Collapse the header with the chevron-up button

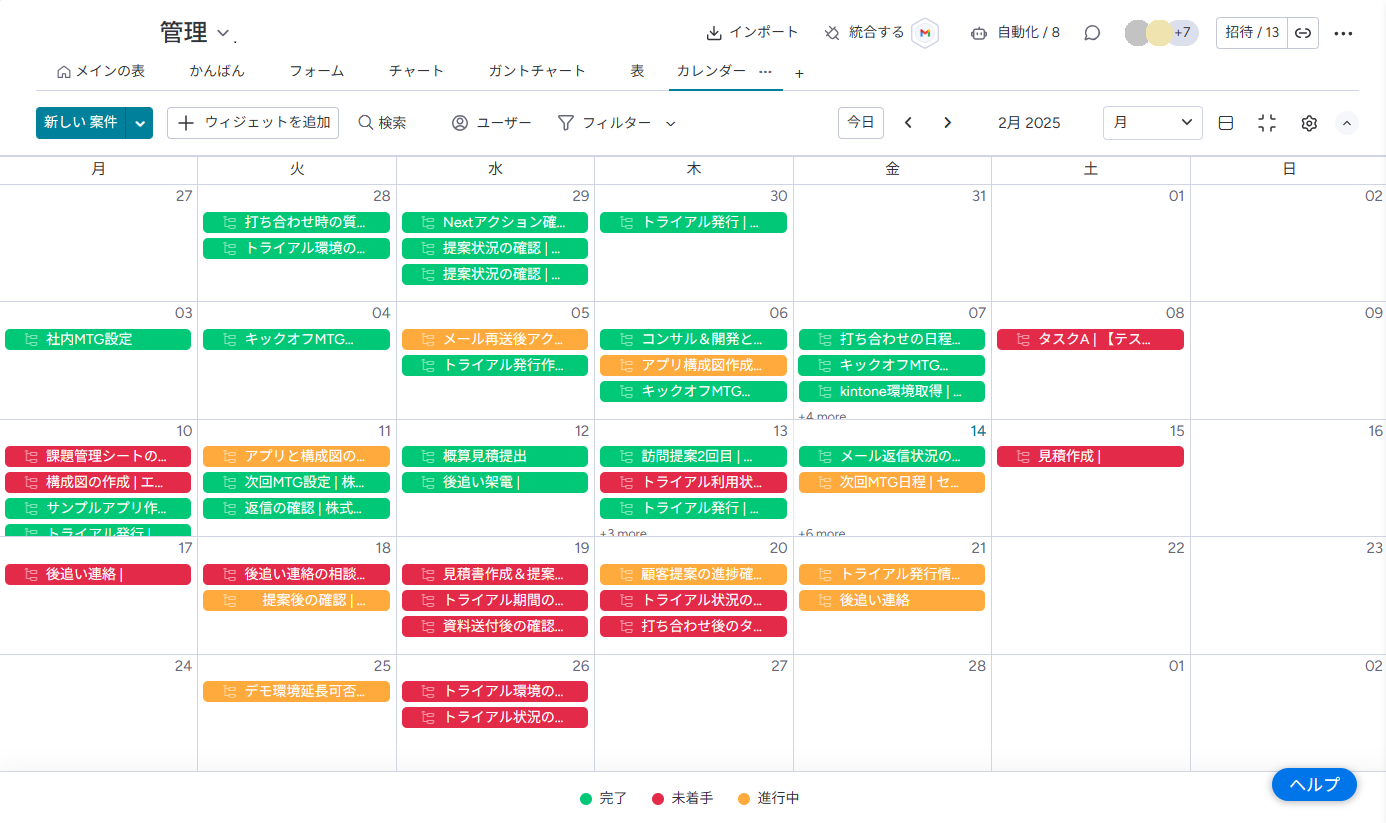tap(1347, 123)
